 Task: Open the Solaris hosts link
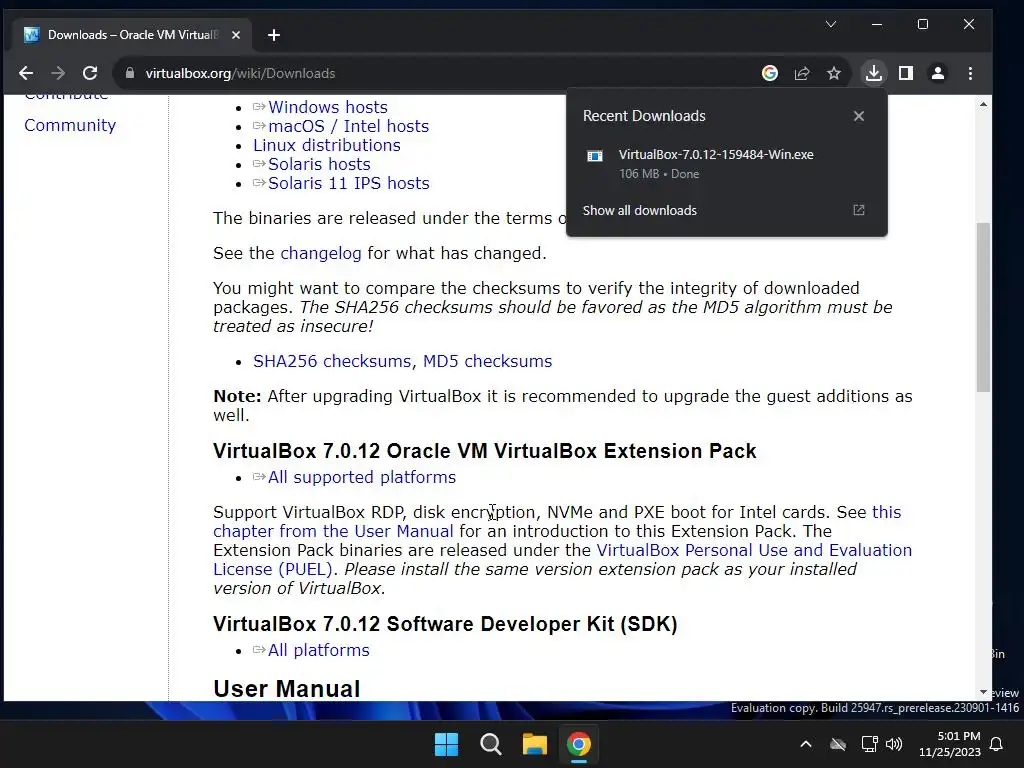(319, 164)
